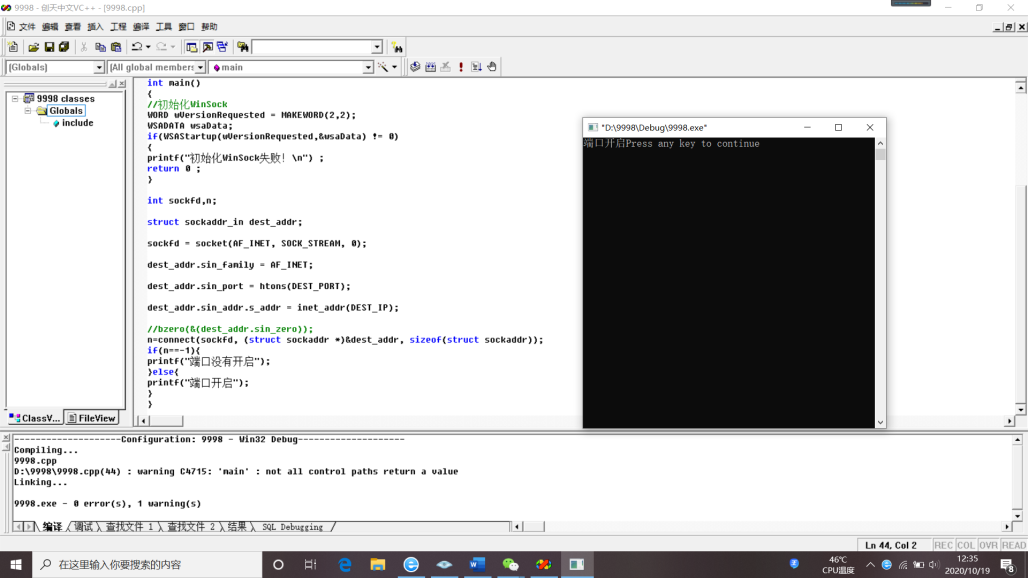Open the 编译 menu in menu bar

click(x=141, y=27)
